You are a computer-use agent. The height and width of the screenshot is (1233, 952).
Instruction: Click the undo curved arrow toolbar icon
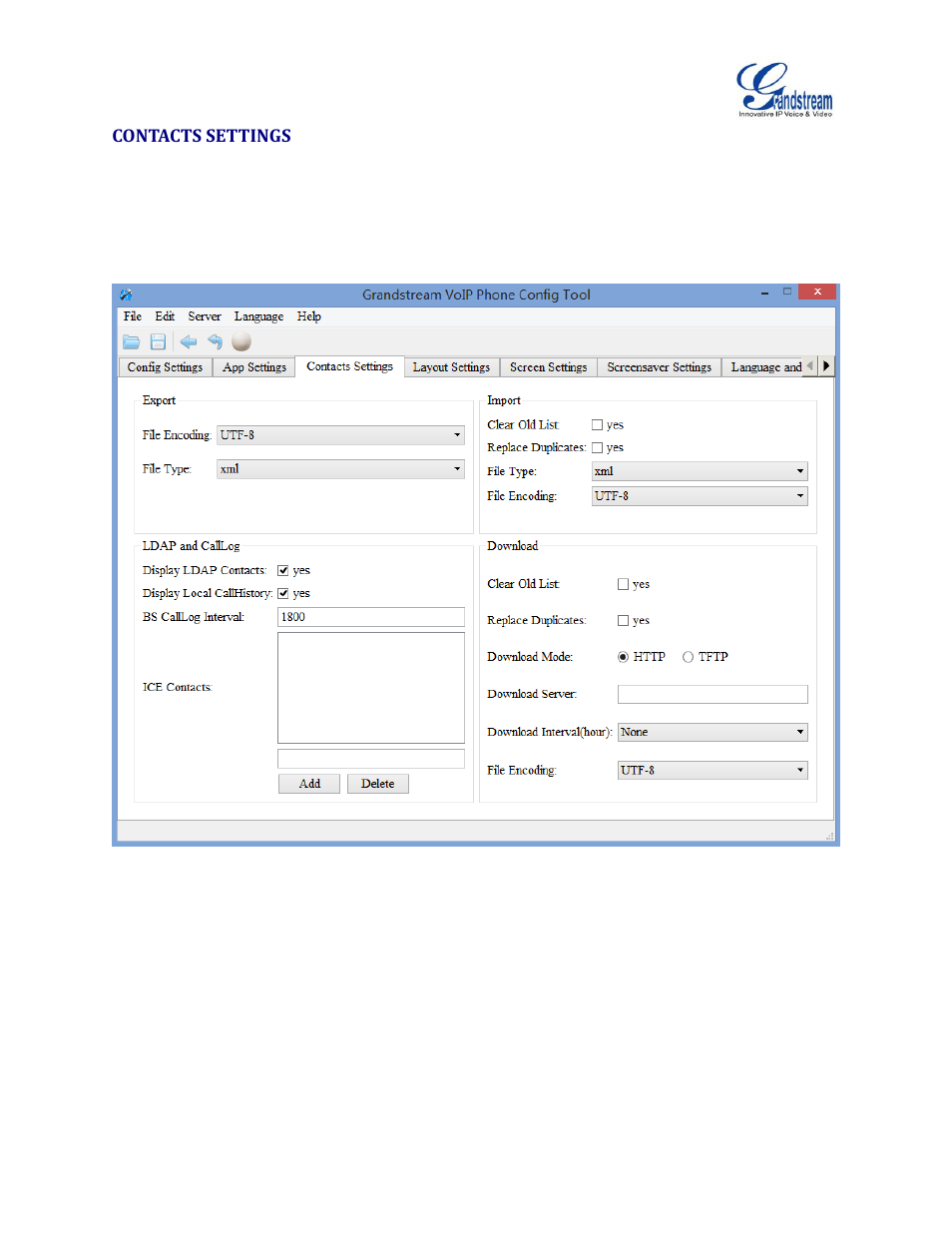tap(215, 341)
